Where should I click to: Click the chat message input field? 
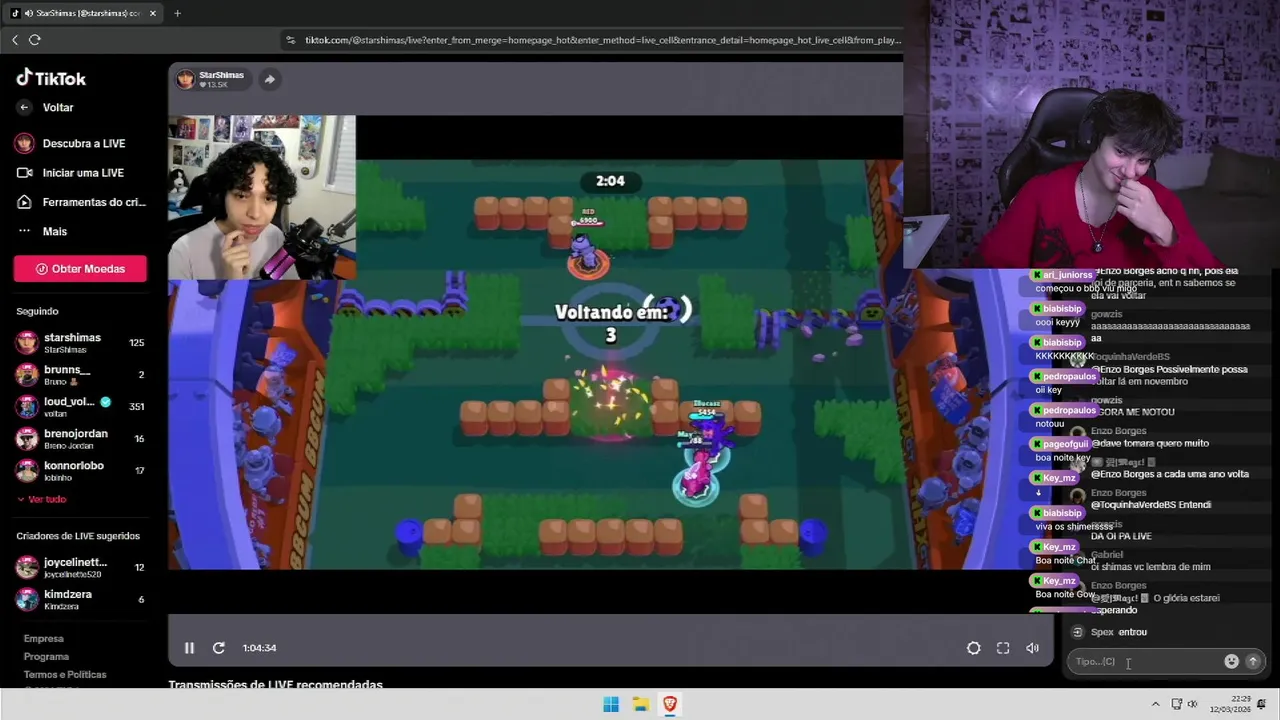pyautogui.click(x=1146, y=661)
